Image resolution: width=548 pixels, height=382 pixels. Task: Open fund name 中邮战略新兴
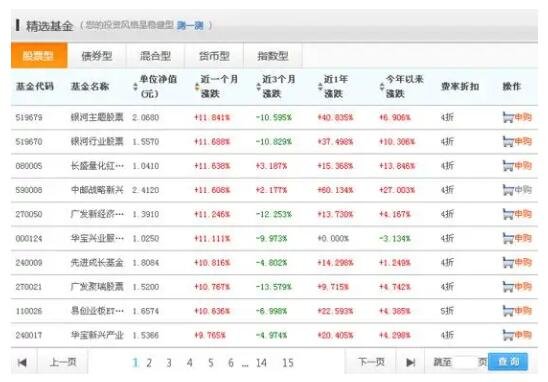coord(97,190)
